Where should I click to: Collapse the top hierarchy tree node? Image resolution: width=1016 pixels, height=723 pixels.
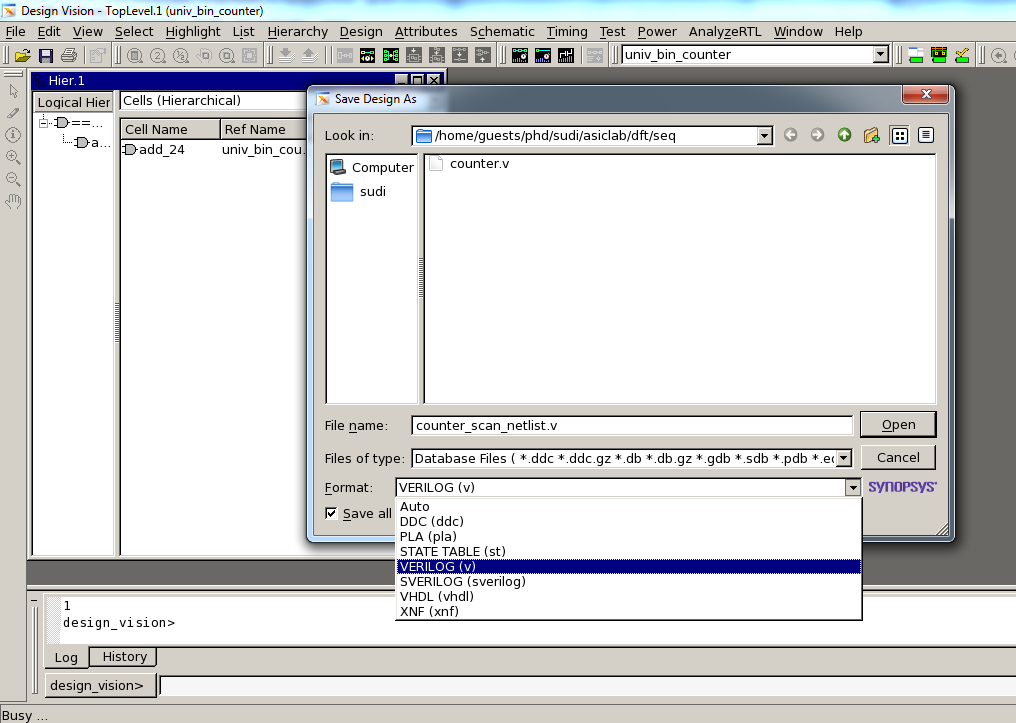click(x=43, y=122)
